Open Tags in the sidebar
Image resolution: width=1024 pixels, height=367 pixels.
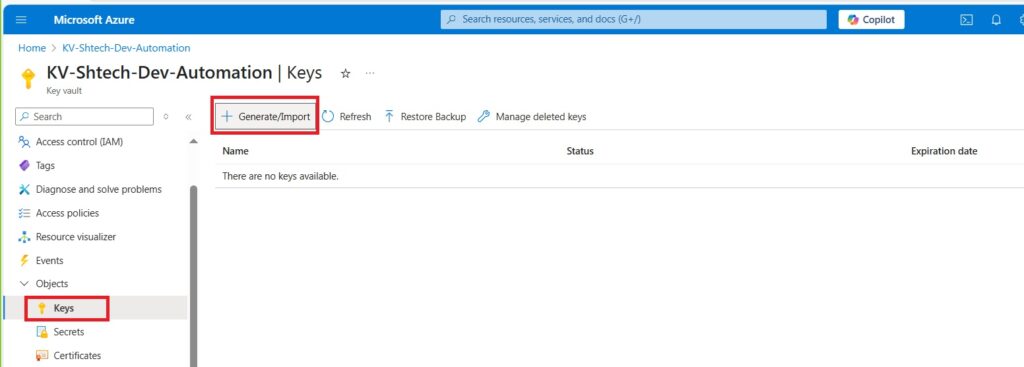[45, 166]
